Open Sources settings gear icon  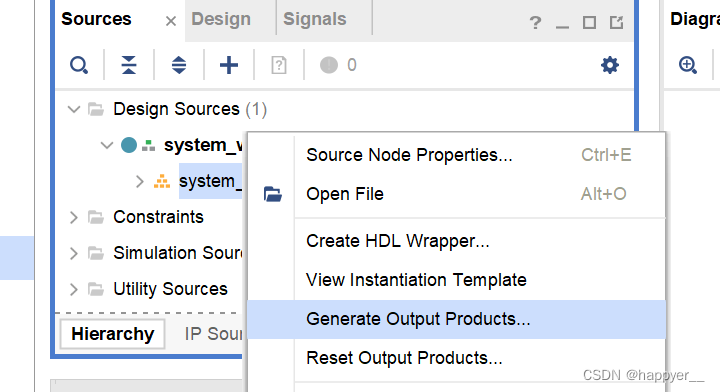click(610, 65)
